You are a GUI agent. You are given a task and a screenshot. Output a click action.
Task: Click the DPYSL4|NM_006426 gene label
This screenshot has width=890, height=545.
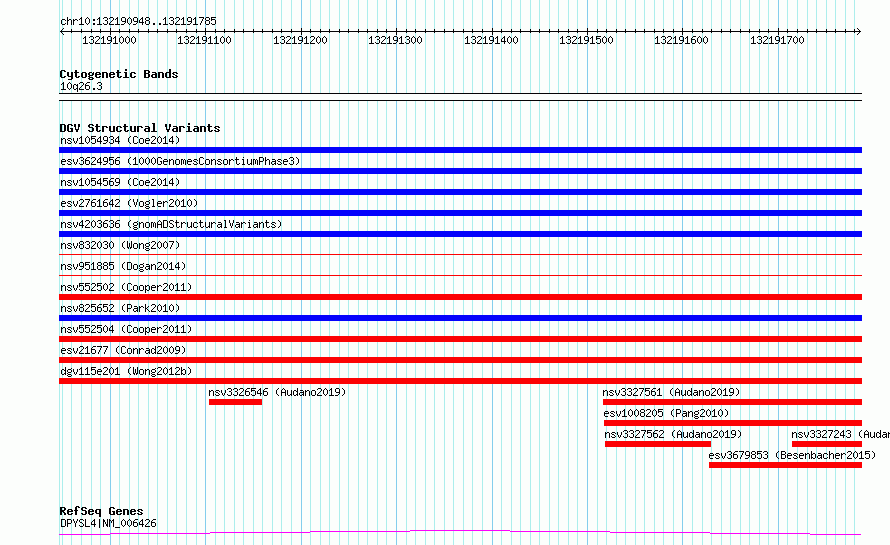pyautogui.click(x=108, y=523)
